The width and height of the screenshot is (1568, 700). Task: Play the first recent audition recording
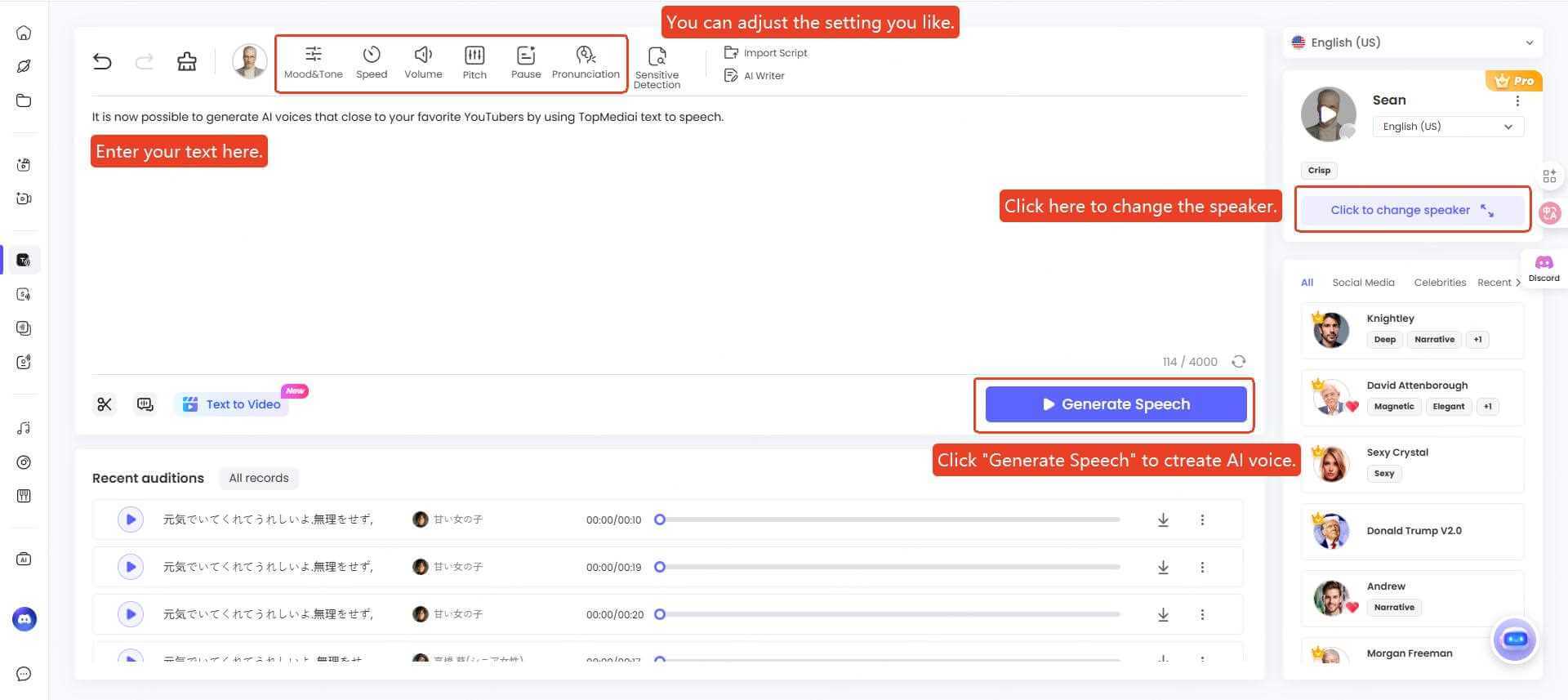tap(131, 519)
